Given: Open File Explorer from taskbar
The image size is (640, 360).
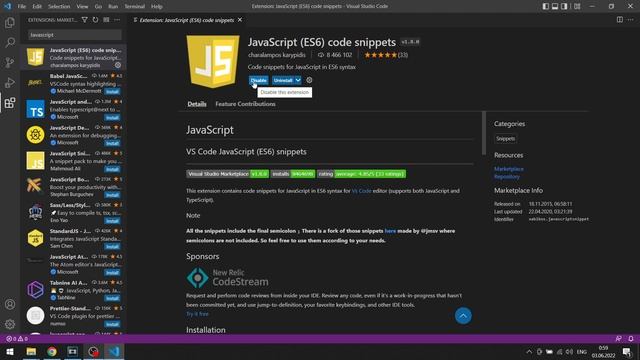Looking at the screenshot, I should point(31,351).
